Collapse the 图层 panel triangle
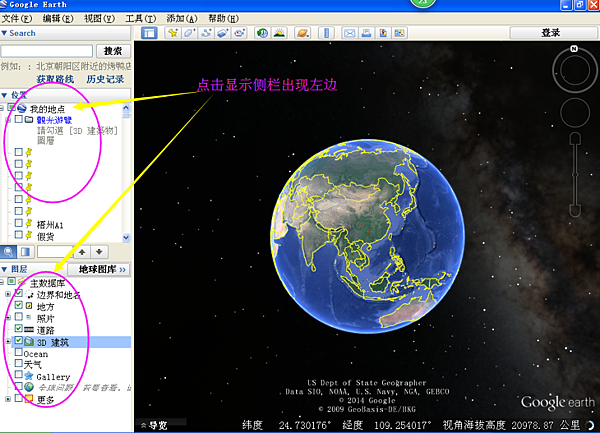 point(4,269)
